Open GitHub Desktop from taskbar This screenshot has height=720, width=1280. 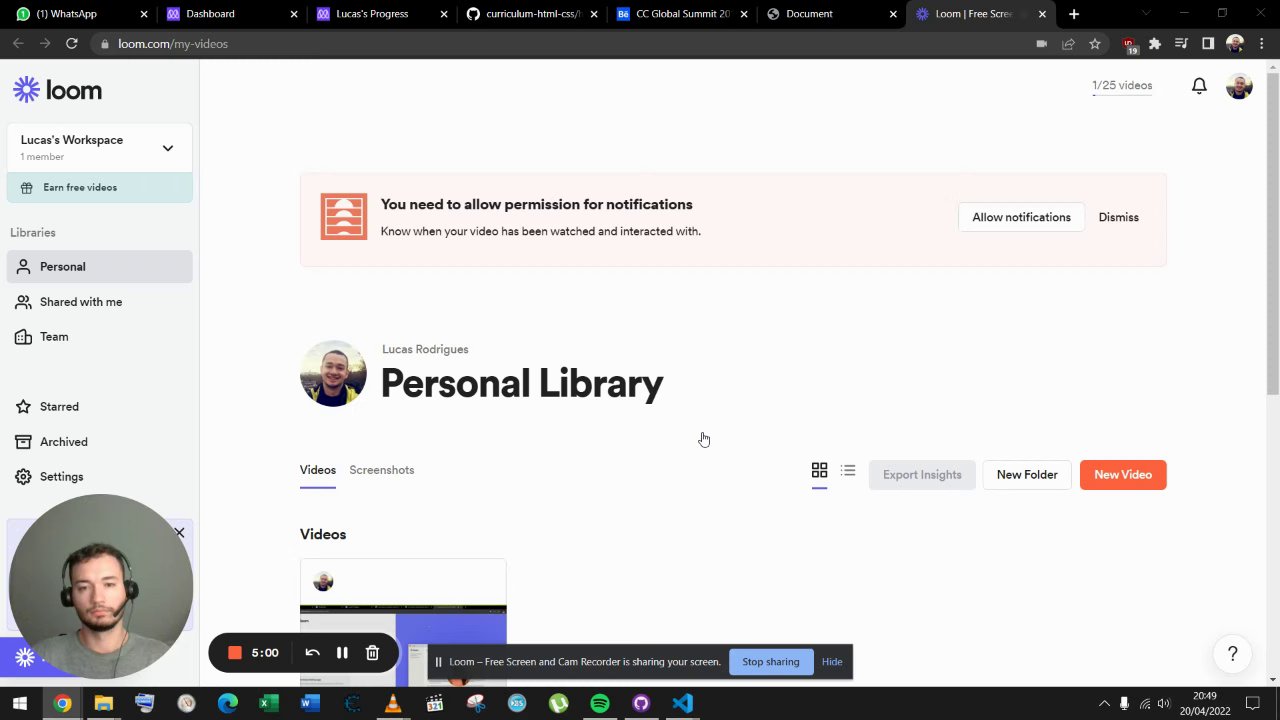[641, 703]
